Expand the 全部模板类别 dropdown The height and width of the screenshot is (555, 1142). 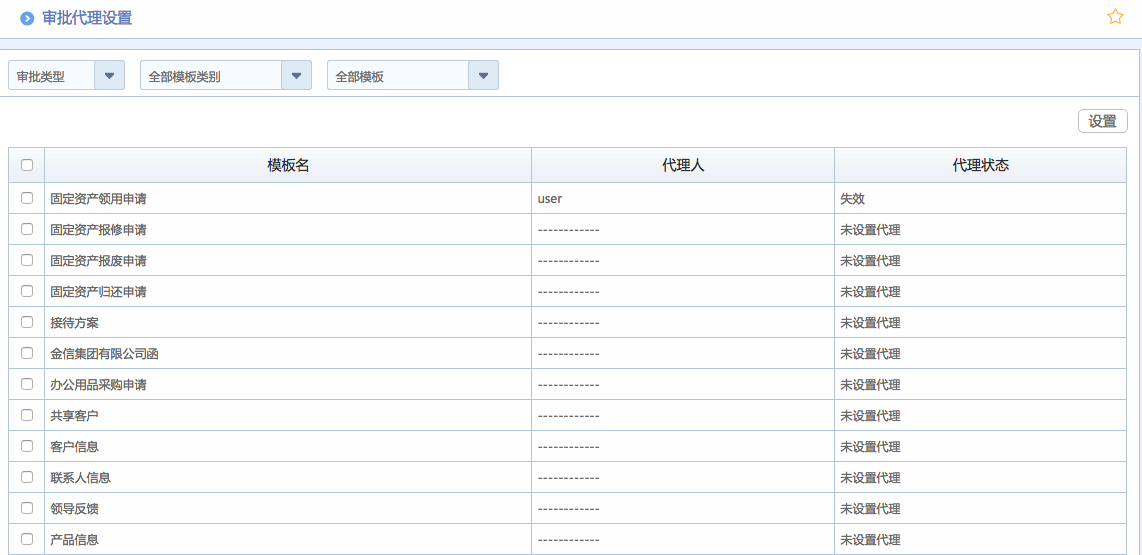[296, 76]
